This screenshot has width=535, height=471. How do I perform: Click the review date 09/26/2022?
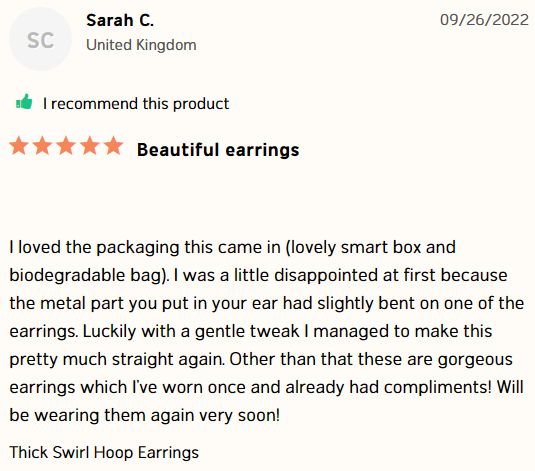[484, 19]
